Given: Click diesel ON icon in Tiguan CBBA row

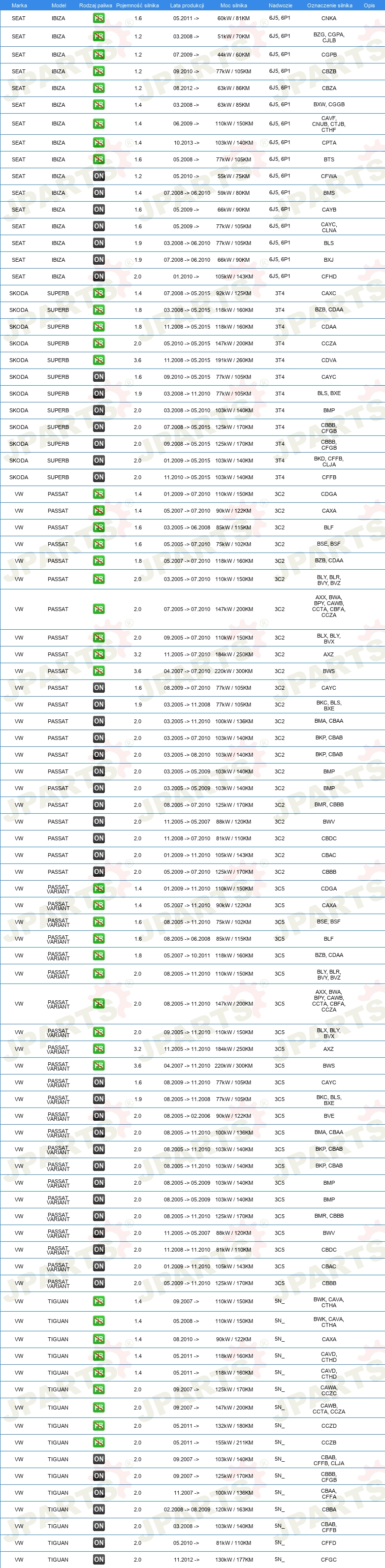Looking at the screenshot, I should click(x=98, y=1509).
